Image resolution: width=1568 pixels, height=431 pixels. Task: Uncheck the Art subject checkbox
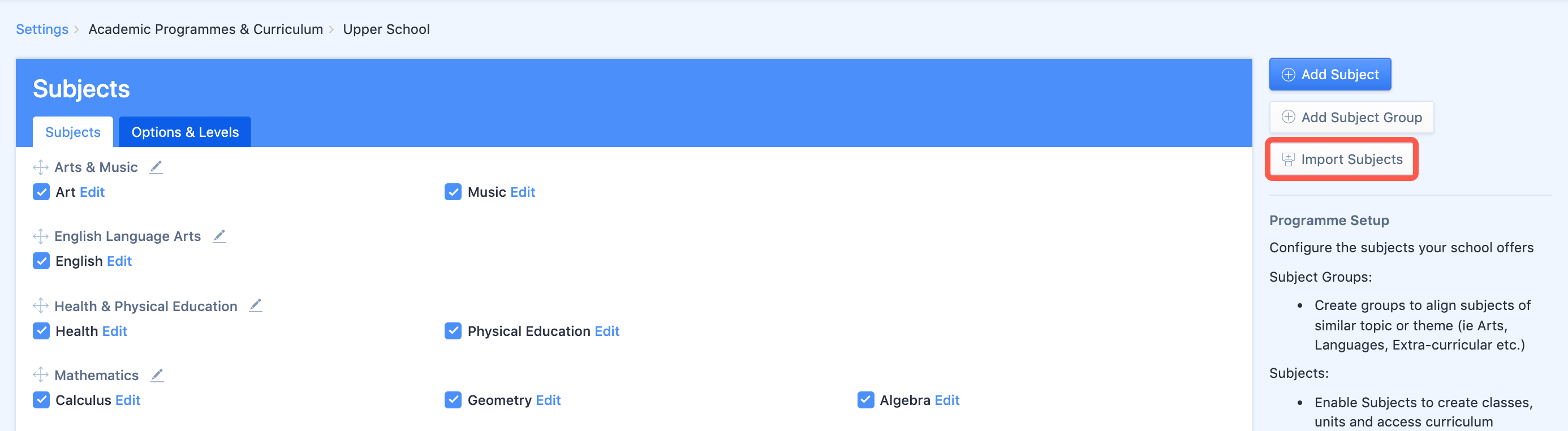[41, 192]
